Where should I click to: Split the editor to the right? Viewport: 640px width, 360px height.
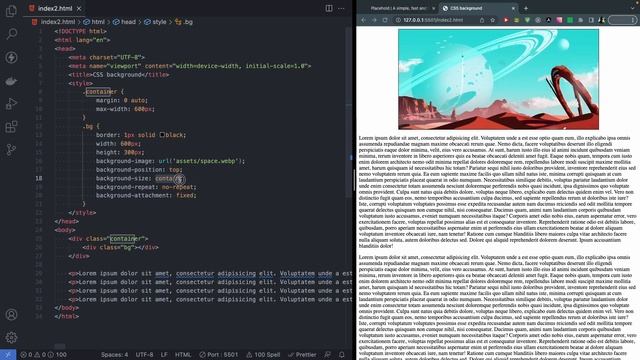(x=329, y=8)
